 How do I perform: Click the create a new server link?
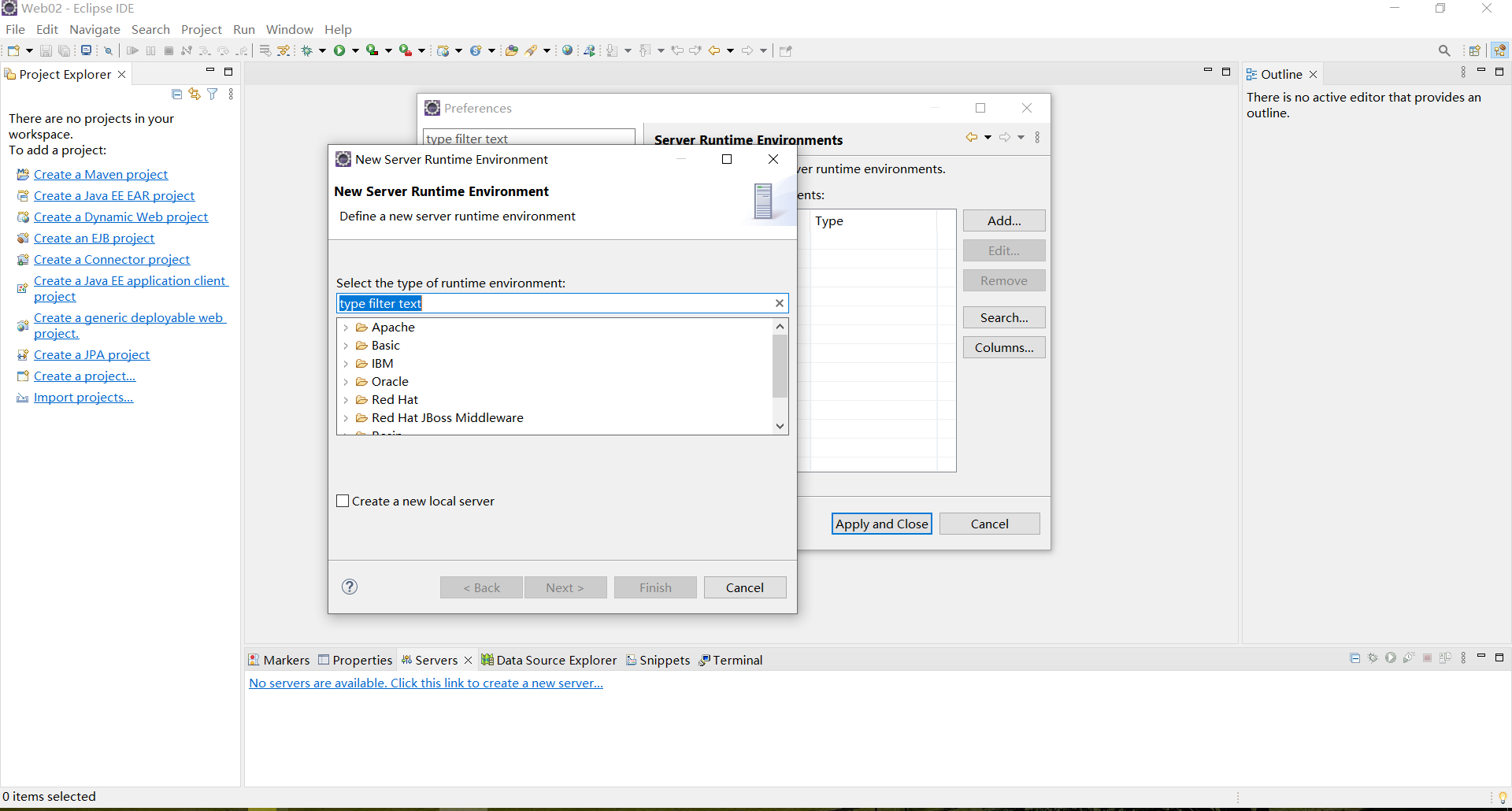[426, 683]
